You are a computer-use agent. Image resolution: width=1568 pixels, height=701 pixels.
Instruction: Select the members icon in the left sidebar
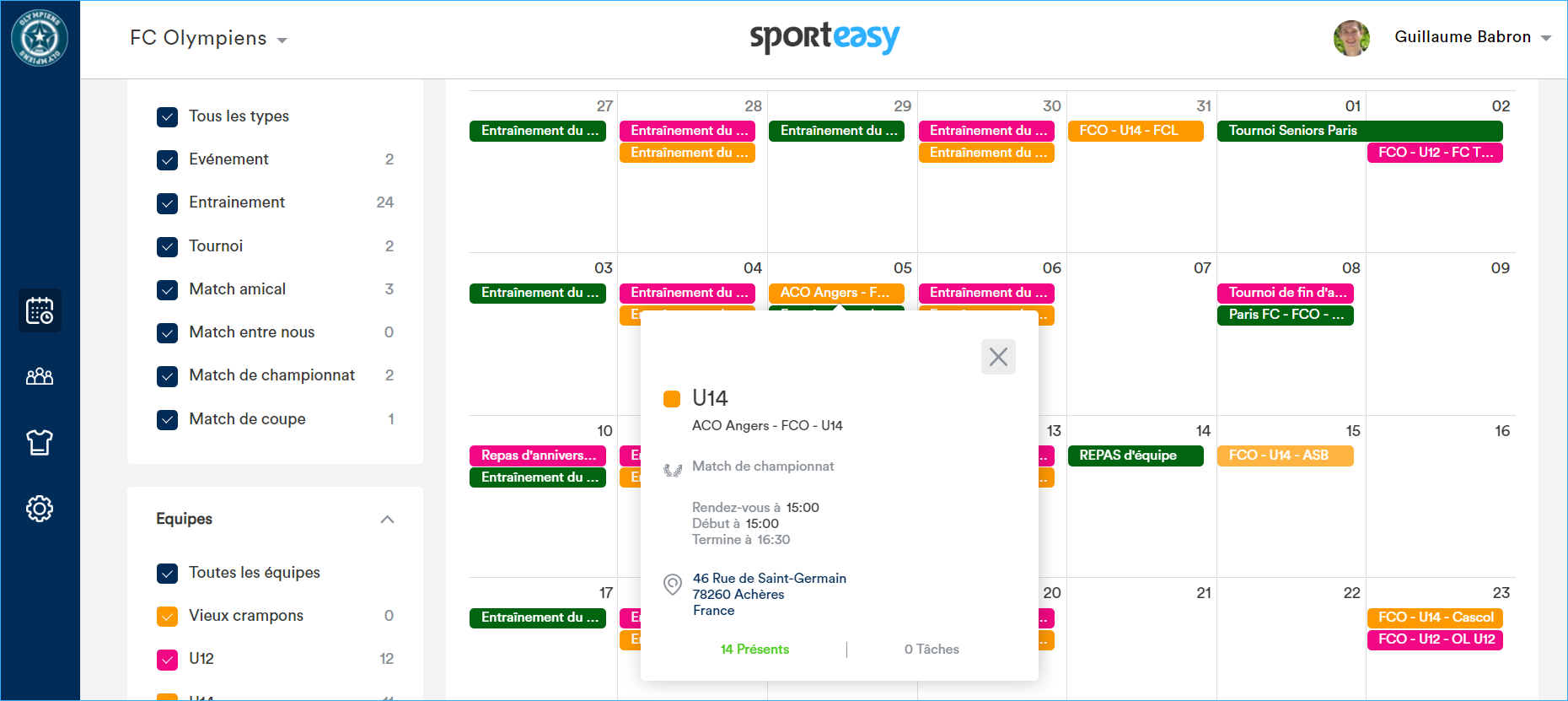(x=40, y=376)
